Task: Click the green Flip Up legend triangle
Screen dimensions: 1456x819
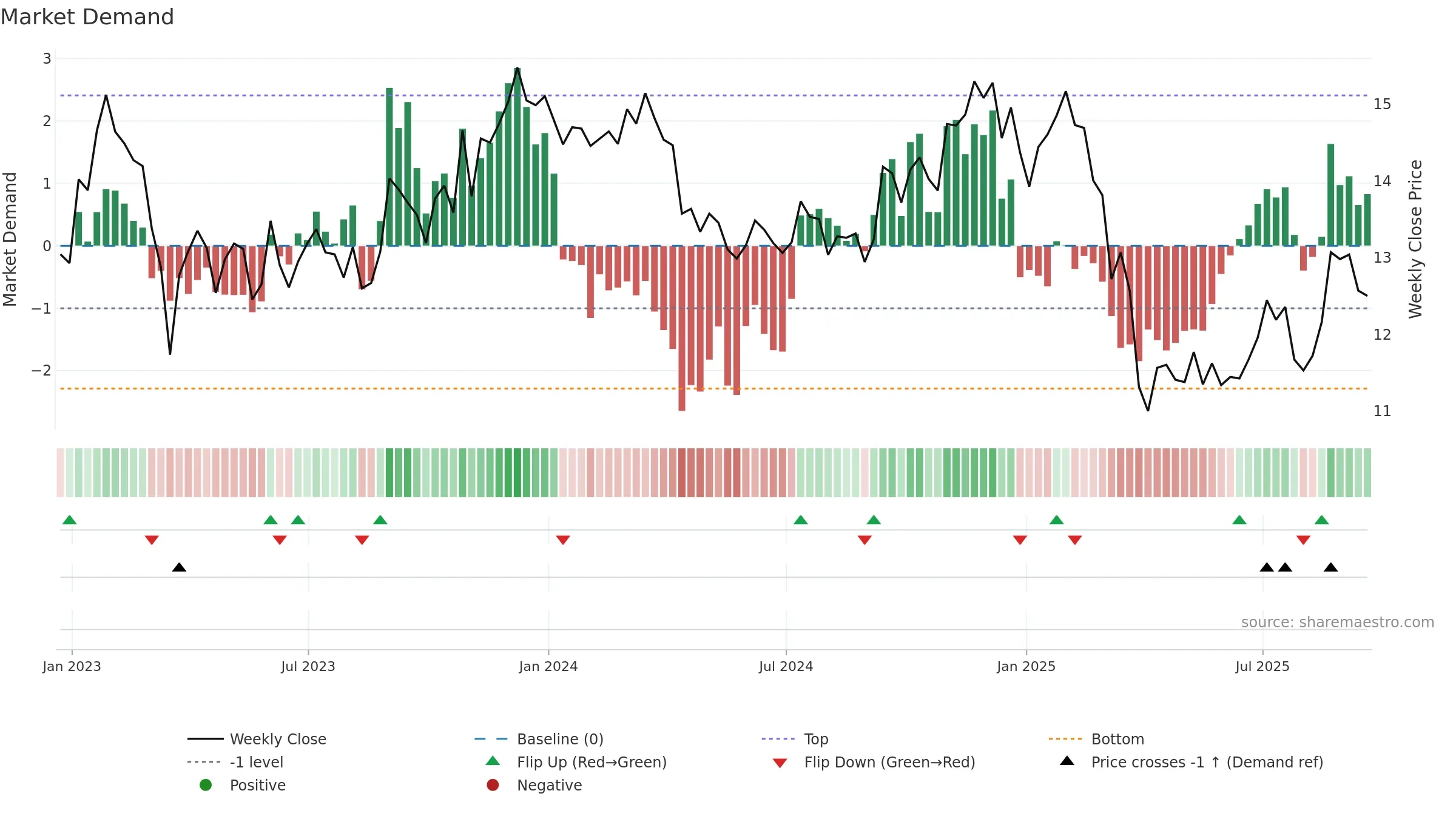Action: point(493,761)
